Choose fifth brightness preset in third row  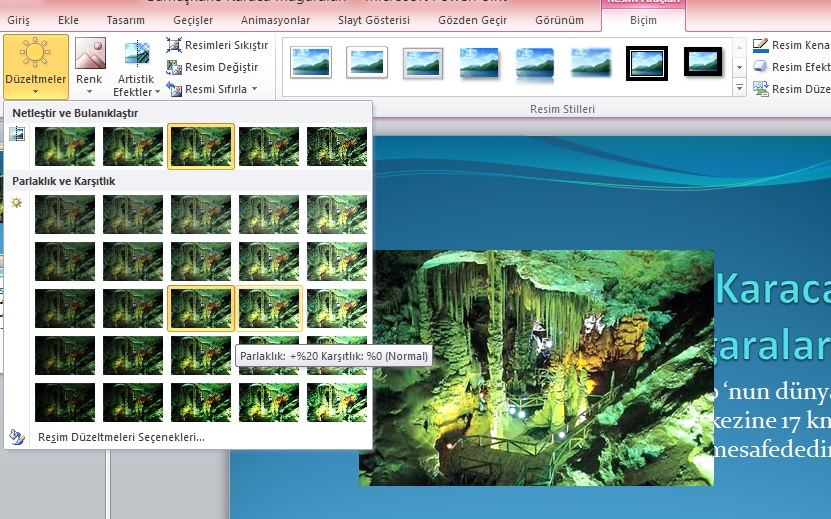pos(337,309)
